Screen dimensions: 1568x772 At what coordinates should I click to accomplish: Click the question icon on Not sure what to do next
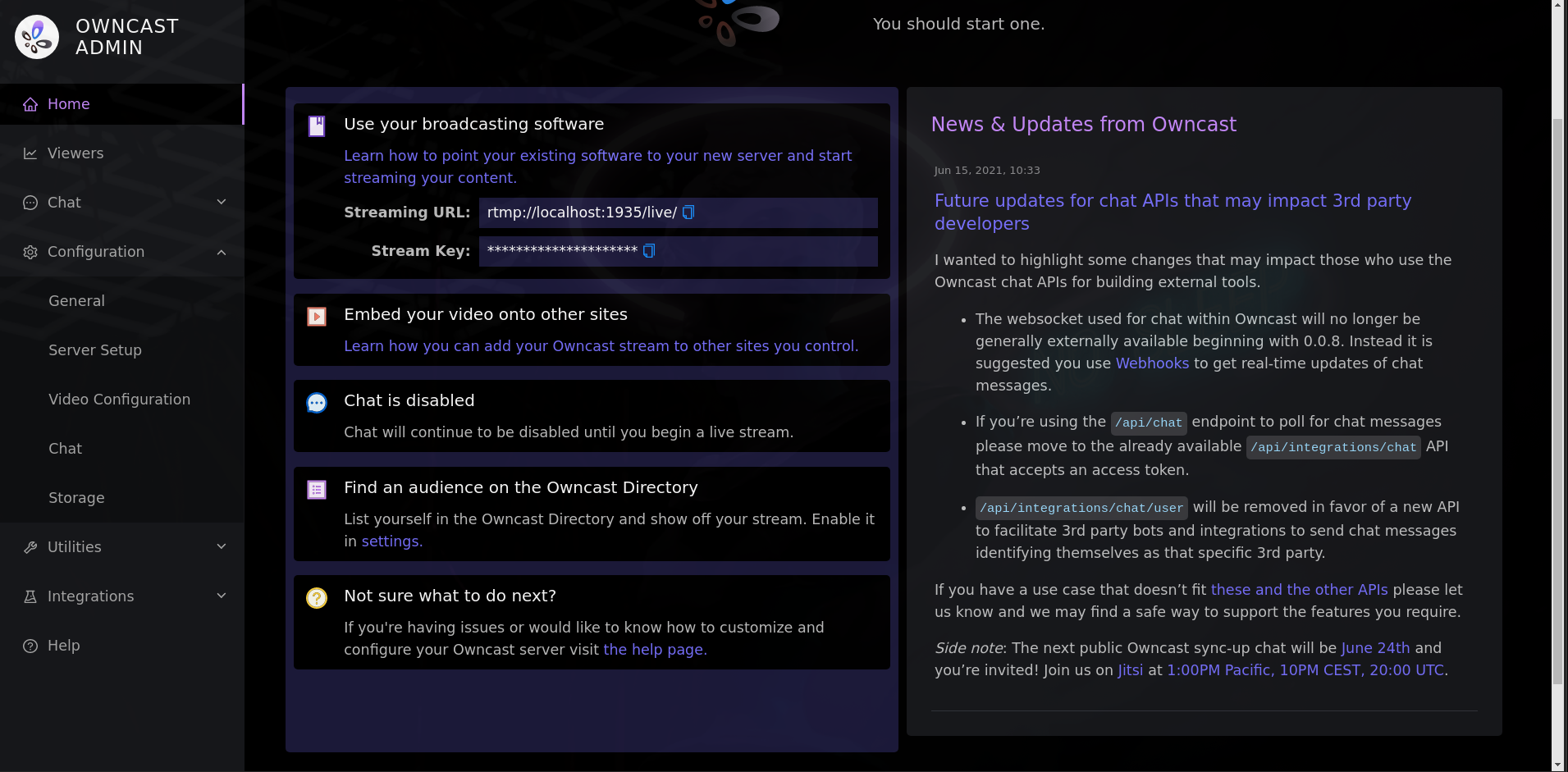point(316,597)
